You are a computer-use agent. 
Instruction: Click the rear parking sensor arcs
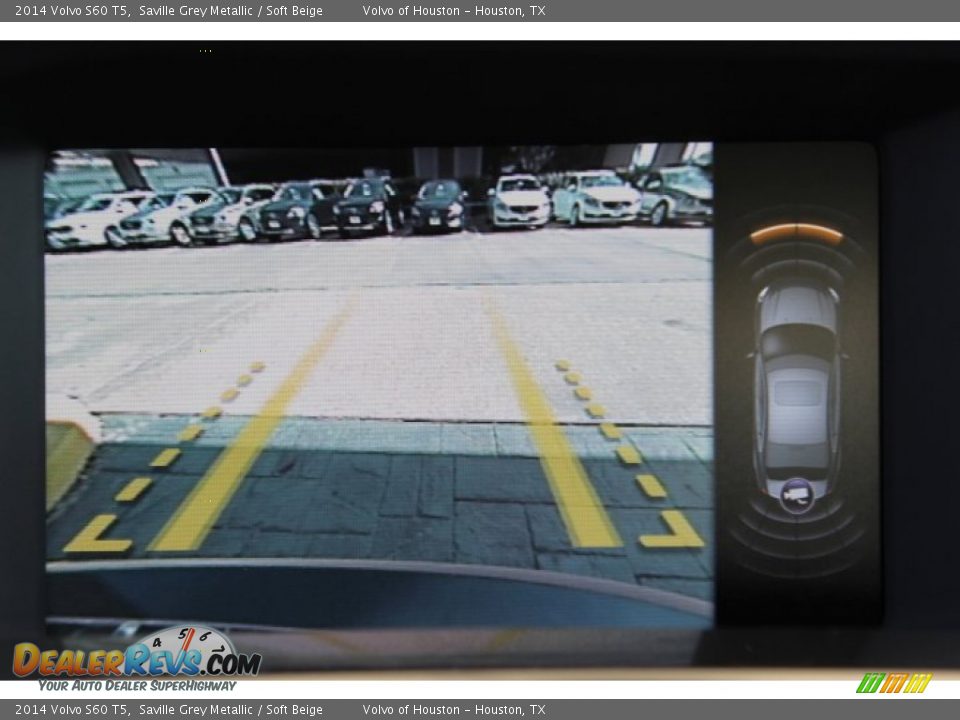coord(796,540)
